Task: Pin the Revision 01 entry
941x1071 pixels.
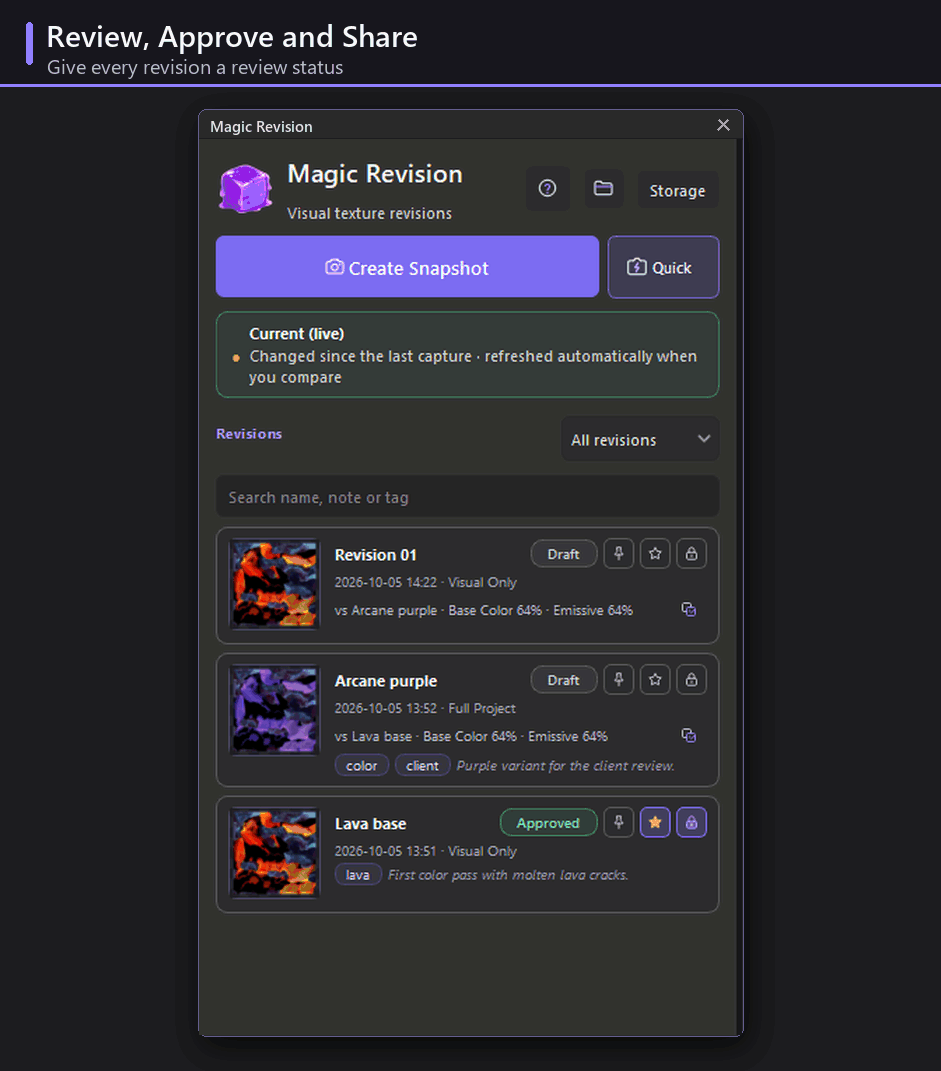Action: pyautogui.click(x=619, y=553)
